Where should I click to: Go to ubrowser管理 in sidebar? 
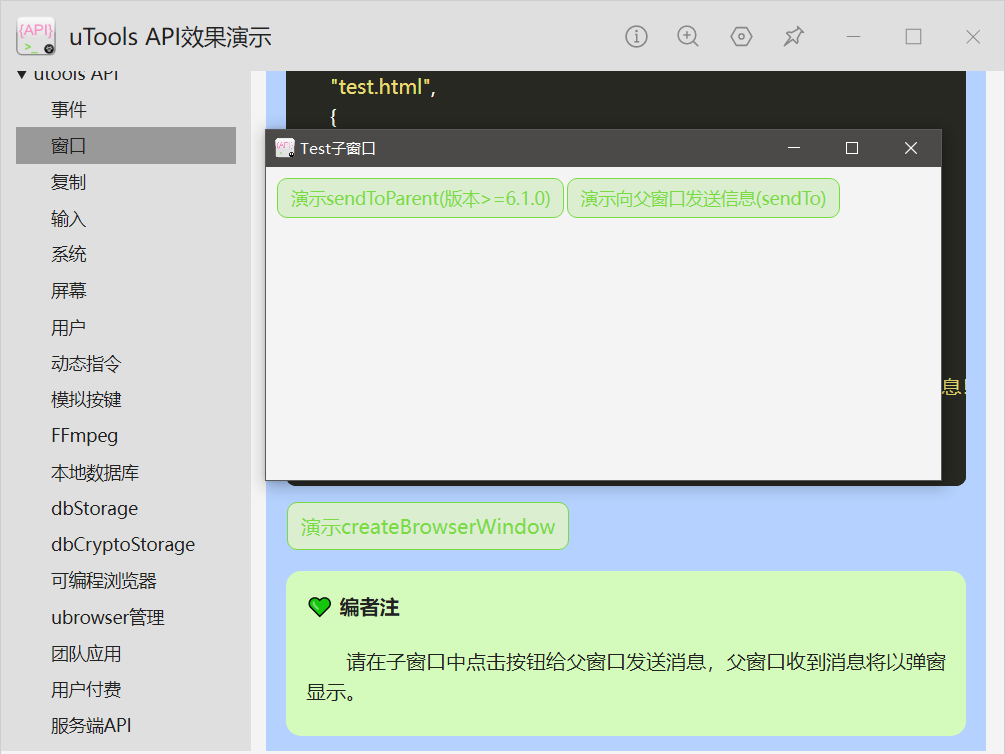pyautogui.click(x=126, y=617)
